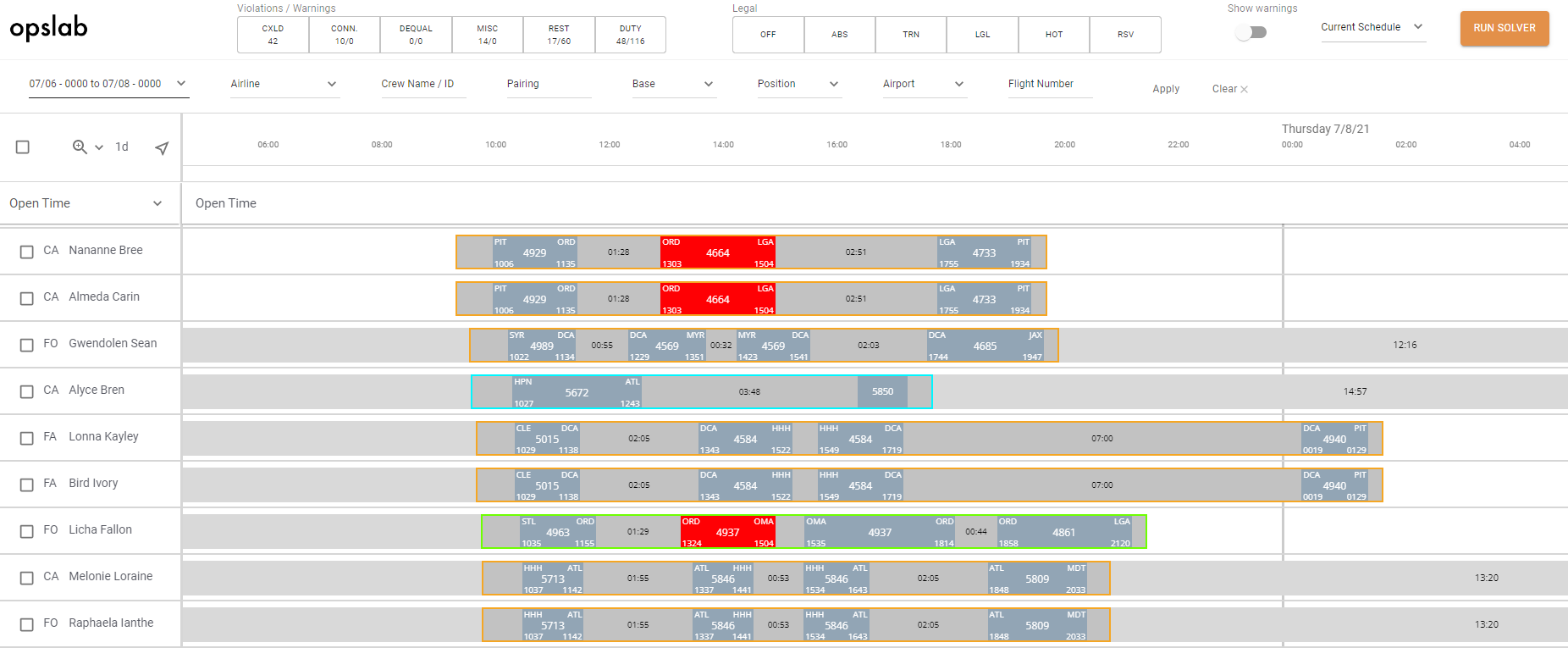The width and height of the screenshot is (1568, 648).
Task: Open the Airline filter dropdown
Action: coord(284,84)
